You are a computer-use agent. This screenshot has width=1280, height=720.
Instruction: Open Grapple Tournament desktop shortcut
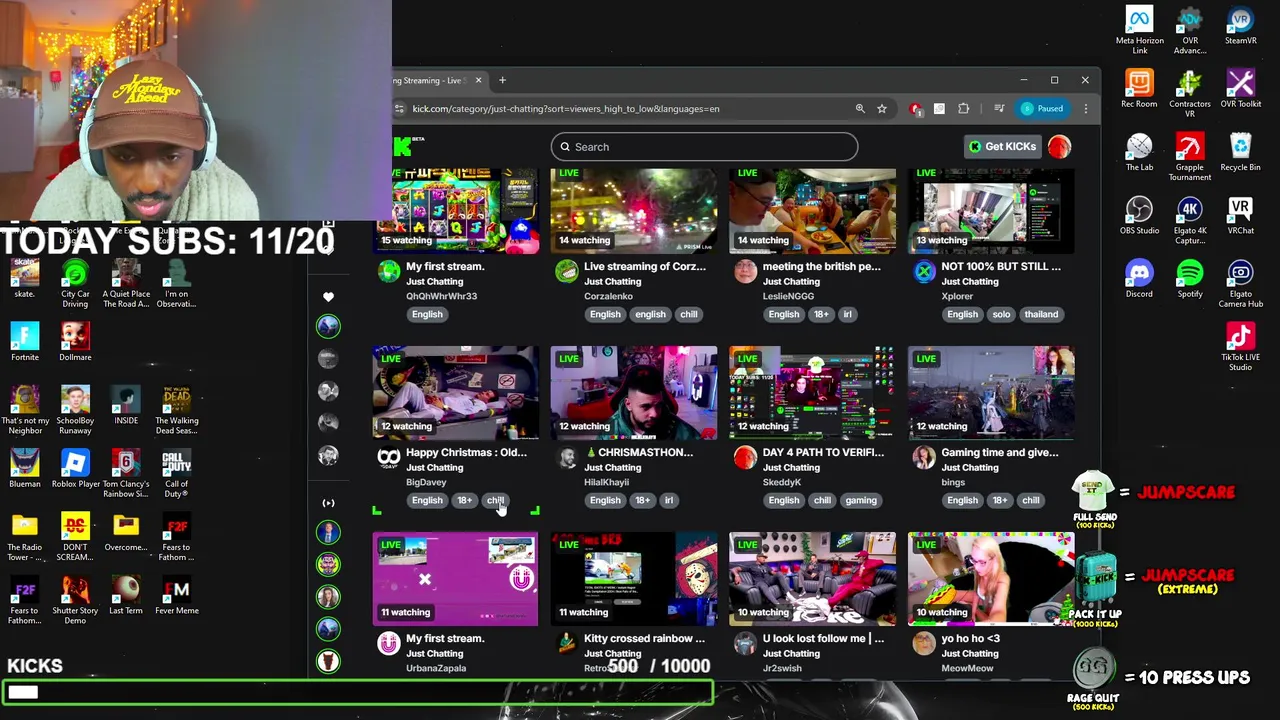coord(1189,157)
